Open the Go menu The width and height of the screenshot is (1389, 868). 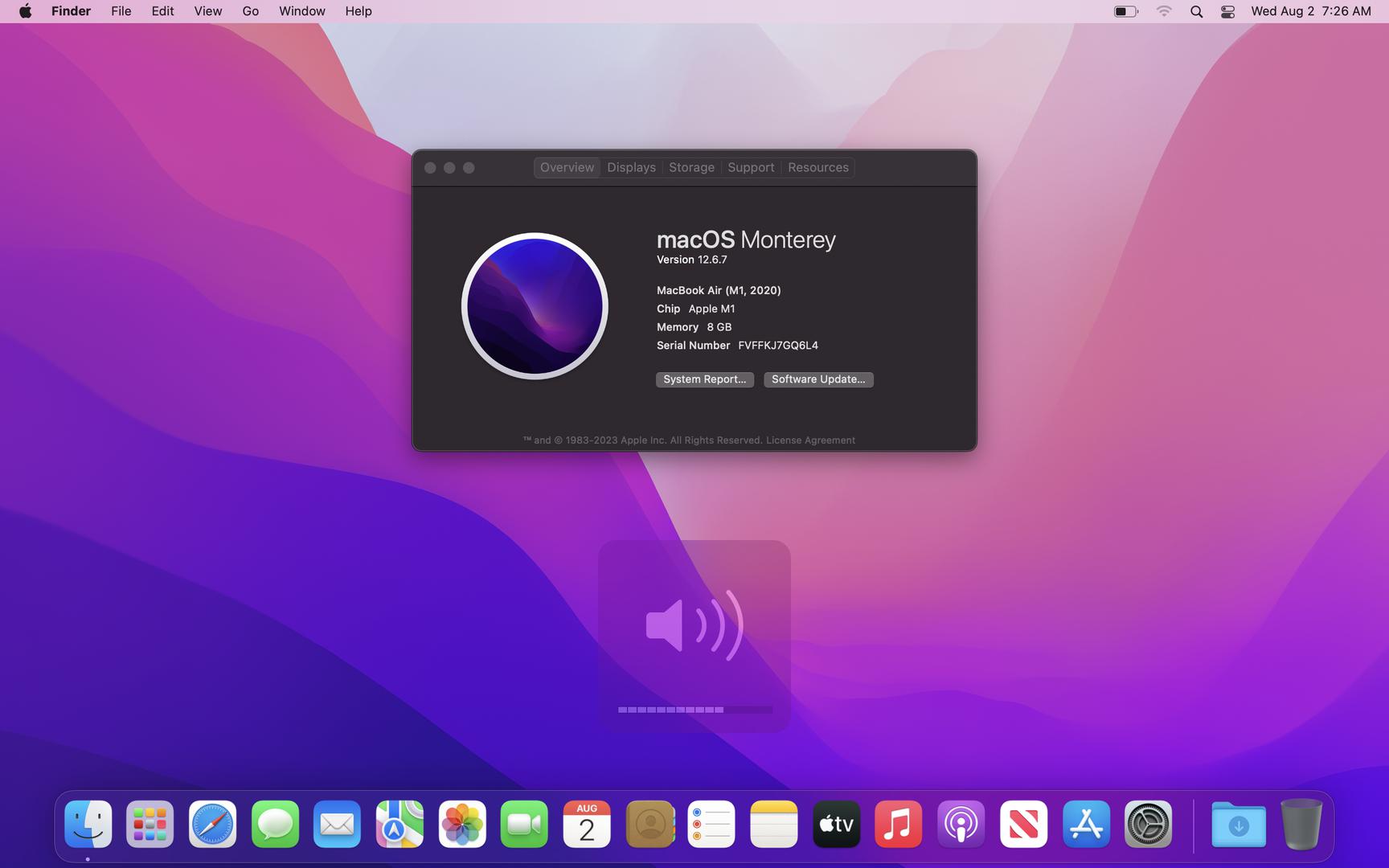(x=250, y=11)
